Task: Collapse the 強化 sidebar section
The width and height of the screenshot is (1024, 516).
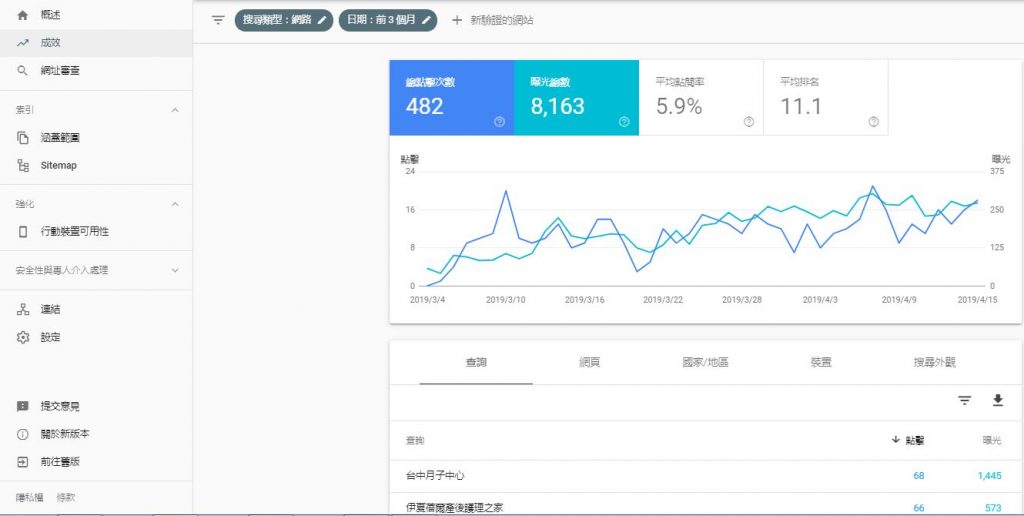Action: point(176,204)
